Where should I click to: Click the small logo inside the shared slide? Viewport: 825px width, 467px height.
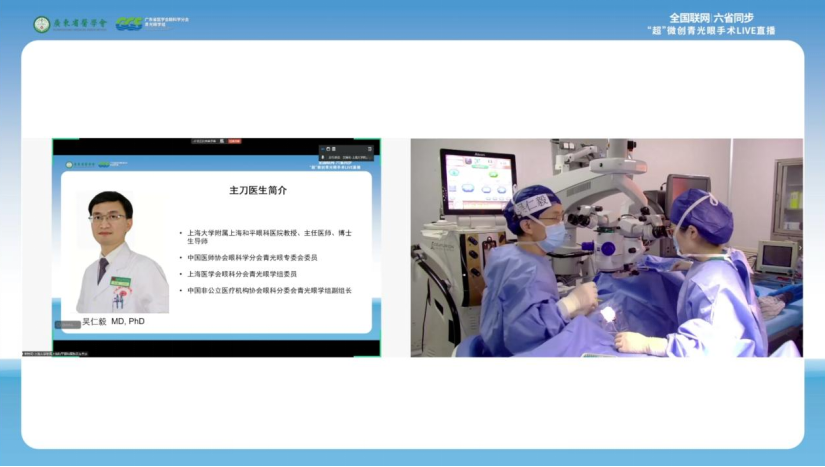click(x=93, y=164)
